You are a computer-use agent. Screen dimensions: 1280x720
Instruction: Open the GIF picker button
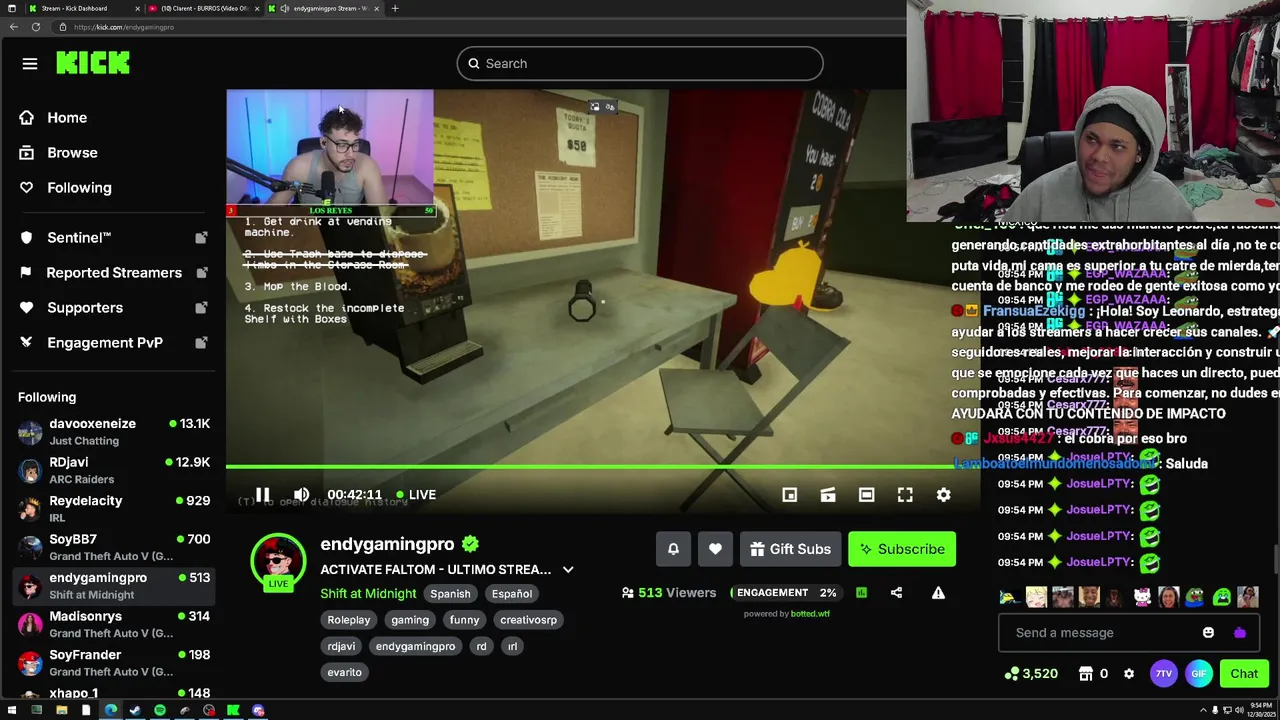(1199, 674)
